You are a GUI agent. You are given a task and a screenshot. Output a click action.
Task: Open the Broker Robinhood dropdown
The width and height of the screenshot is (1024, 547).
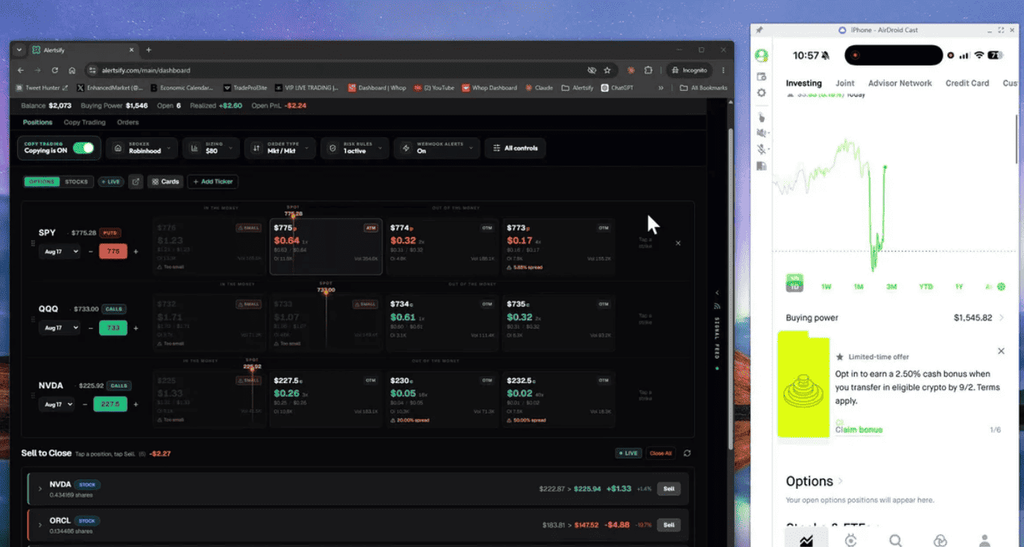[x=142, y=148]
